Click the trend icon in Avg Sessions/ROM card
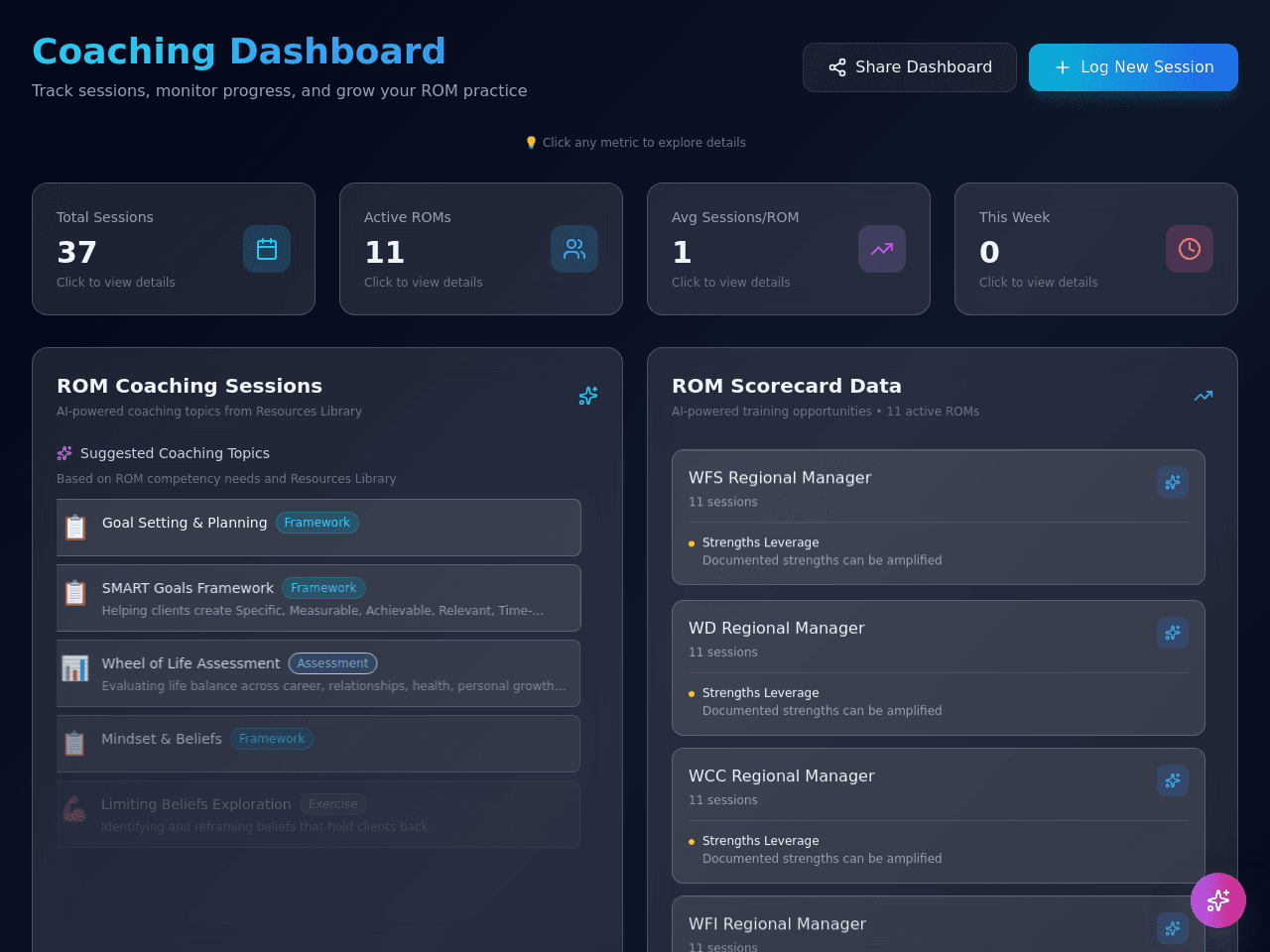 882,249
